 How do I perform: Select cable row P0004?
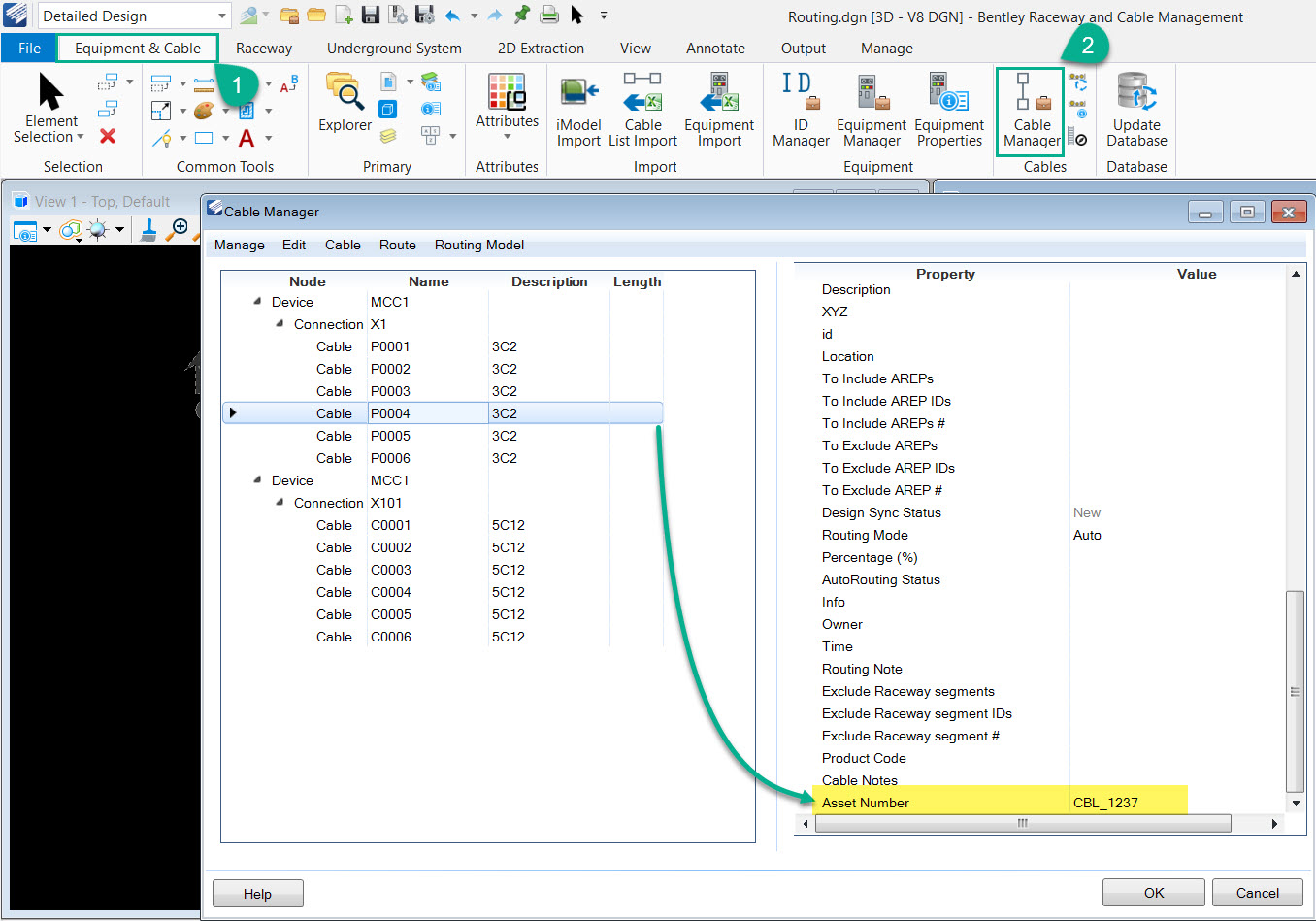pos(443,413)
